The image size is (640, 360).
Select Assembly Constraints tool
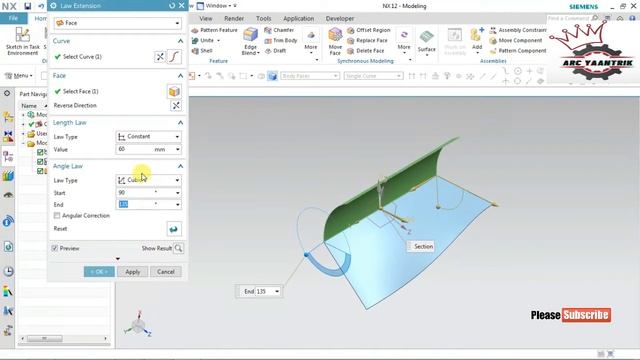coord(518,30)
